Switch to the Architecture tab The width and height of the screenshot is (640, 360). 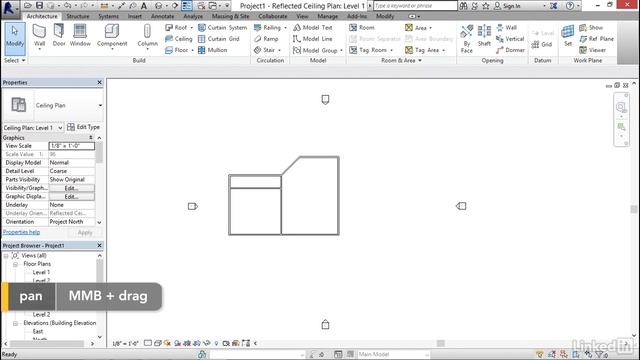pos(42,16)
